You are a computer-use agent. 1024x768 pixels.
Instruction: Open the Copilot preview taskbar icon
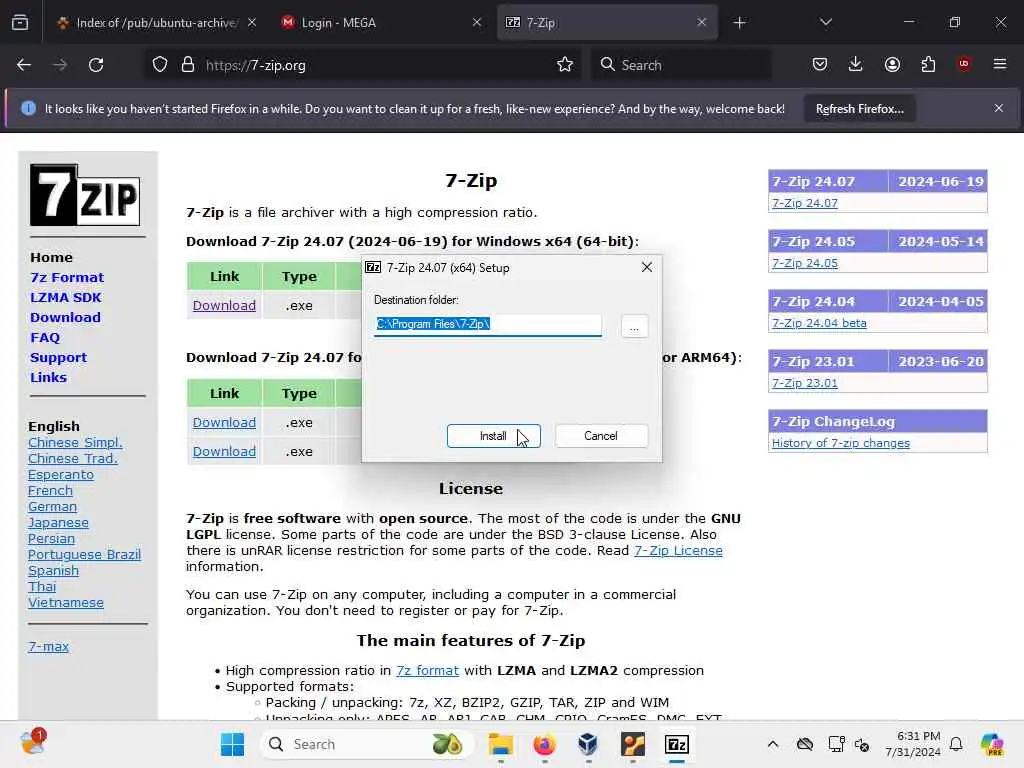pyautogui.click(x=992, y=744)
